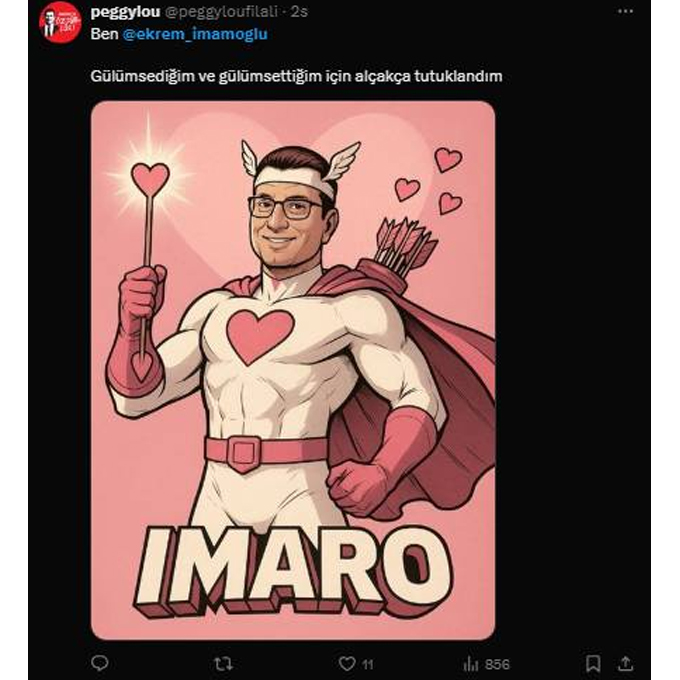
Task: Open the reply speech bubble icon
Action: click(x=100, y=663)
